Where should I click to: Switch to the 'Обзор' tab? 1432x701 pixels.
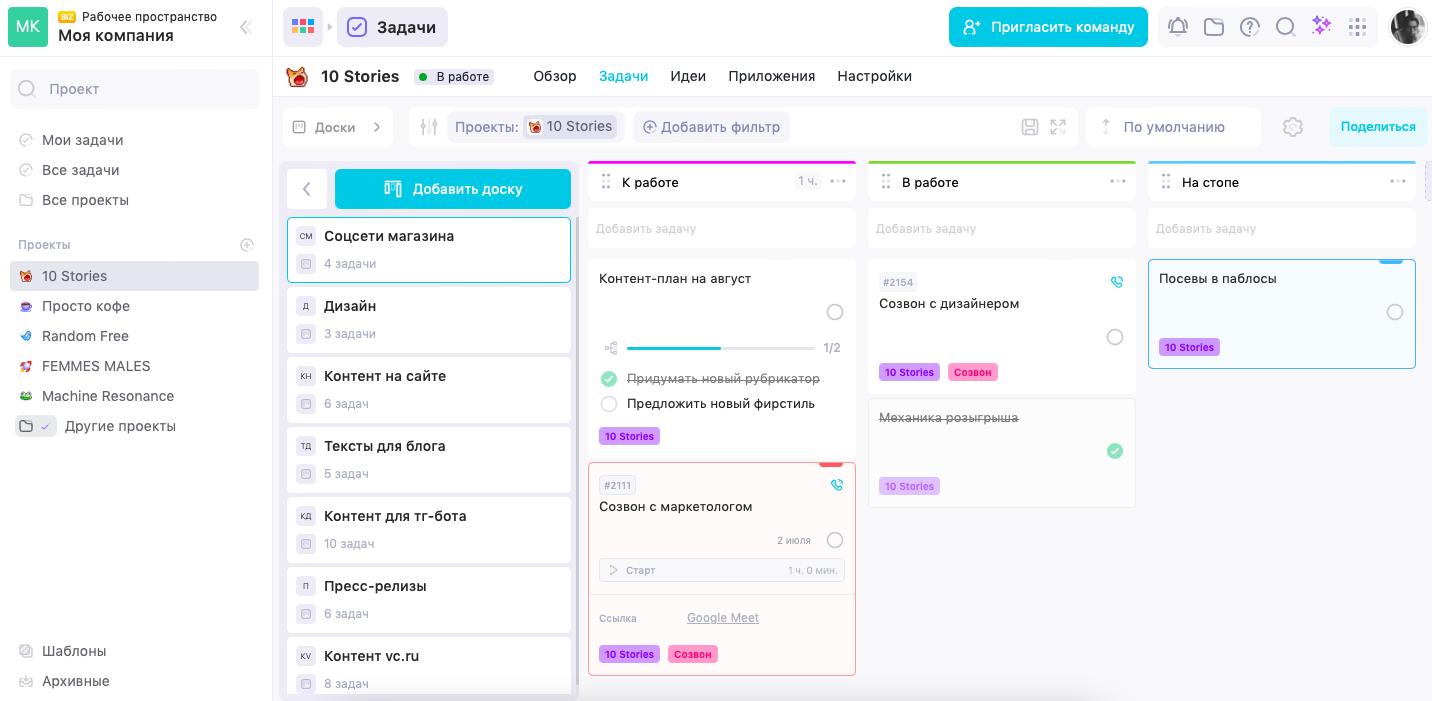(554, 76)
